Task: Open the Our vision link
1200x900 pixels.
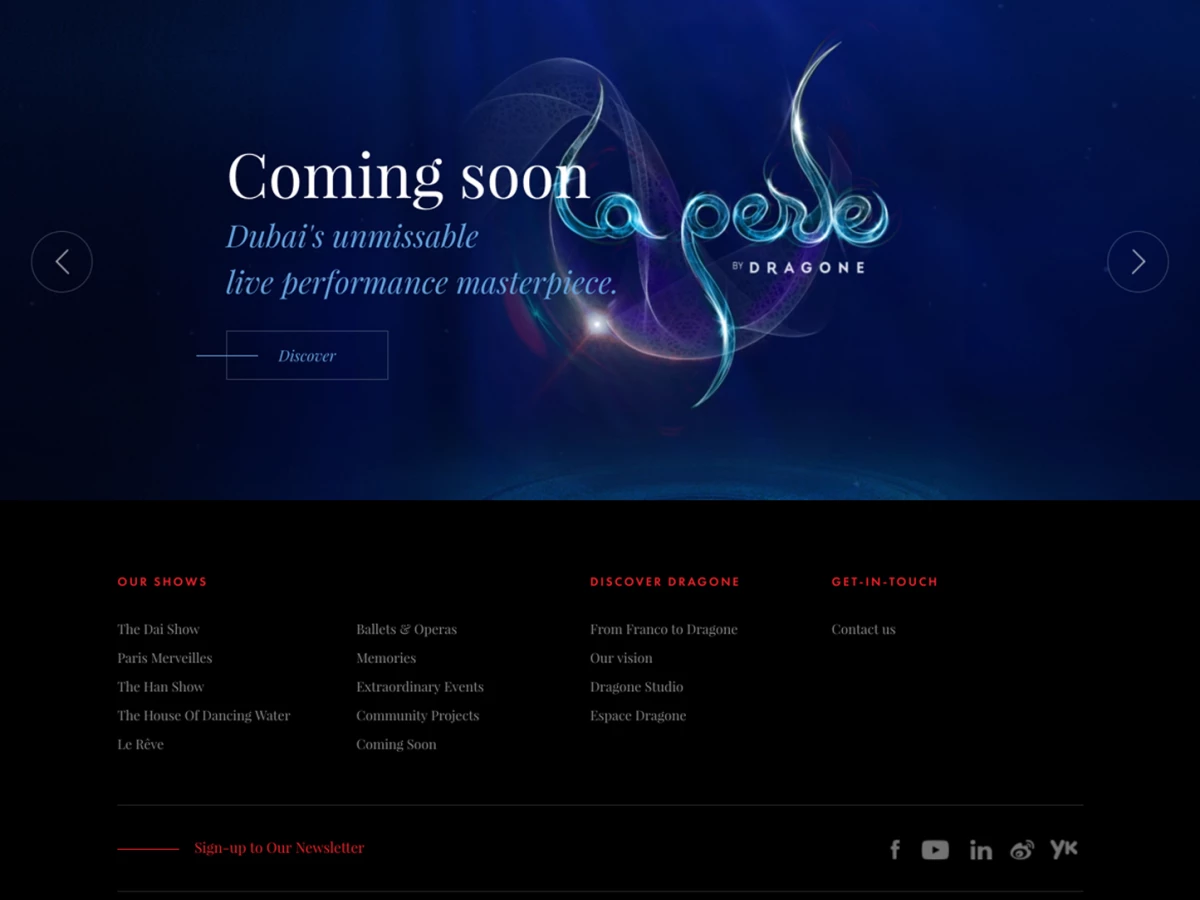Action: coord(621,658)
